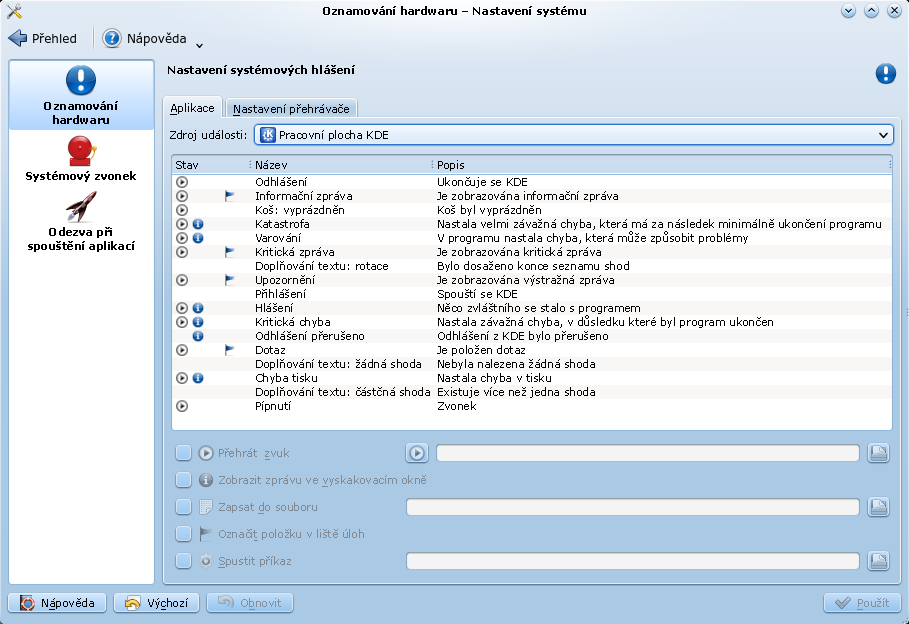Open Zdroj události combo box
Image resolution: width=909 pixels, height=624 pixels.
(574, 135)
